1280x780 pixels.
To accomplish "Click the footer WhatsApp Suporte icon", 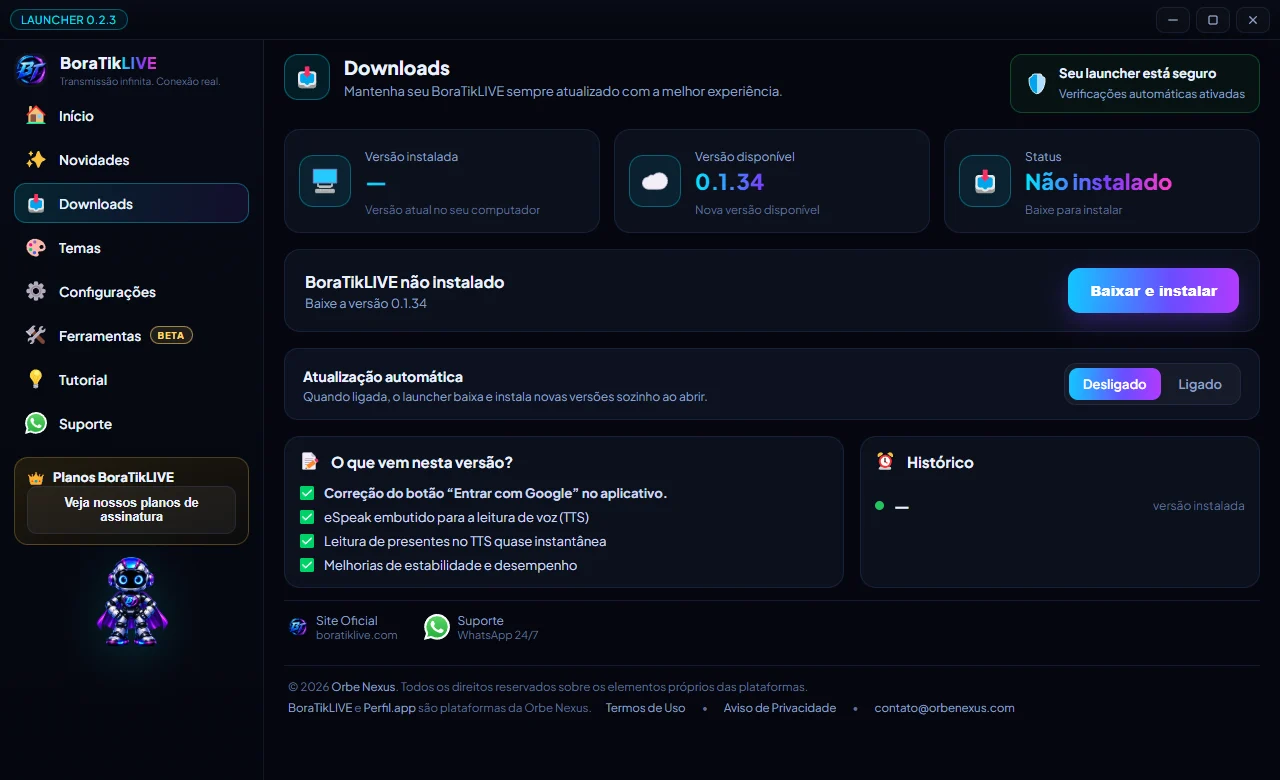I will [x=437, y=627].
